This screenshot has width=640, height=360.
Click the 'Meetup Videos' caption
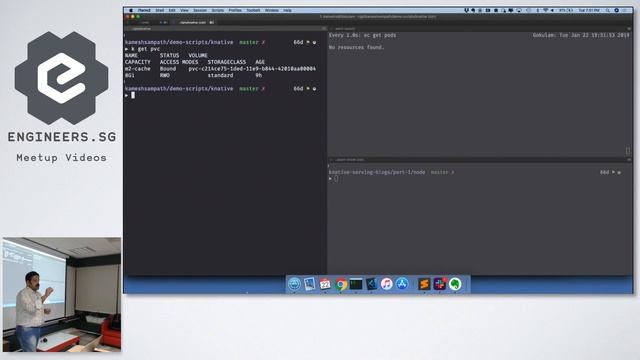62,158
